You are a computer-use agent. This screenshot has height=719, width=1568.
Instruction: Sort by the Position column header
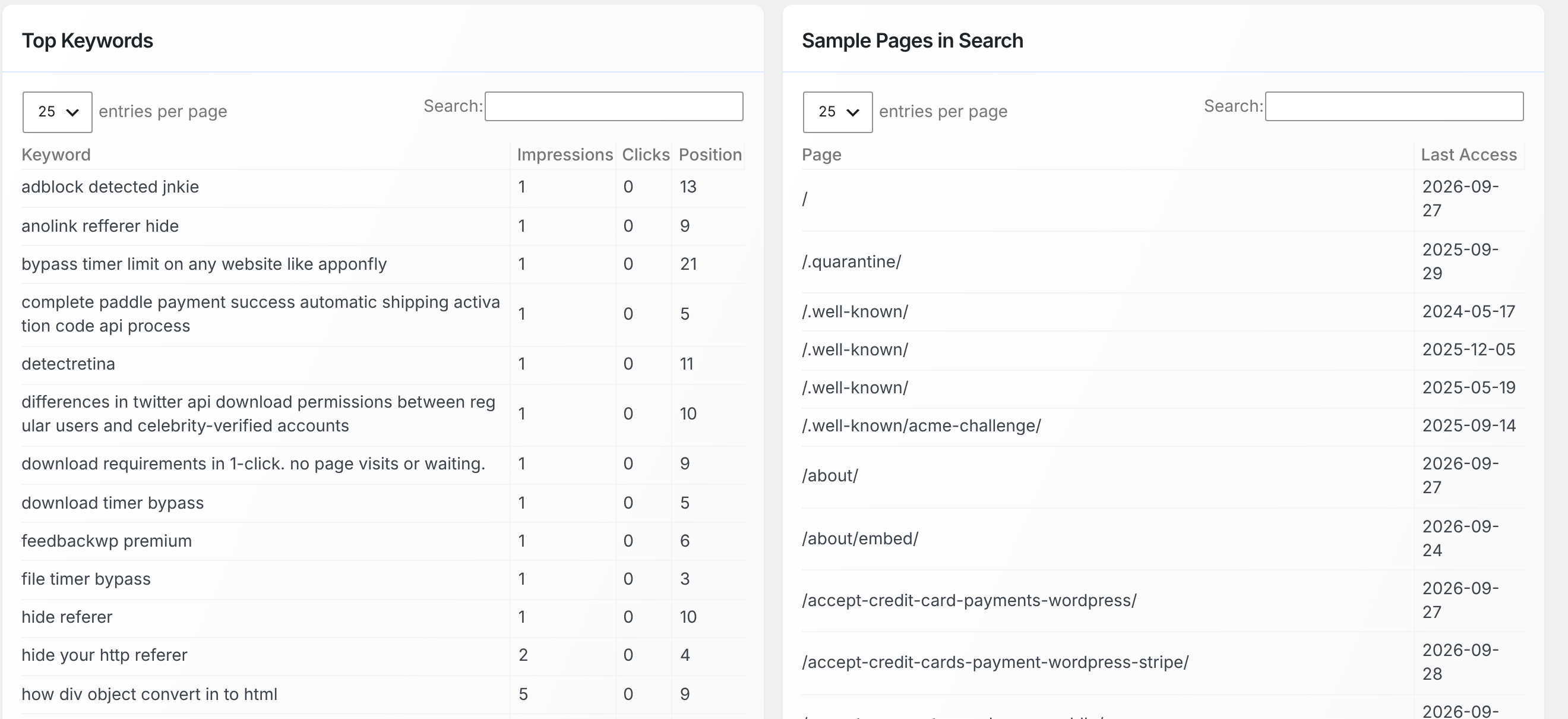(710, 154)
